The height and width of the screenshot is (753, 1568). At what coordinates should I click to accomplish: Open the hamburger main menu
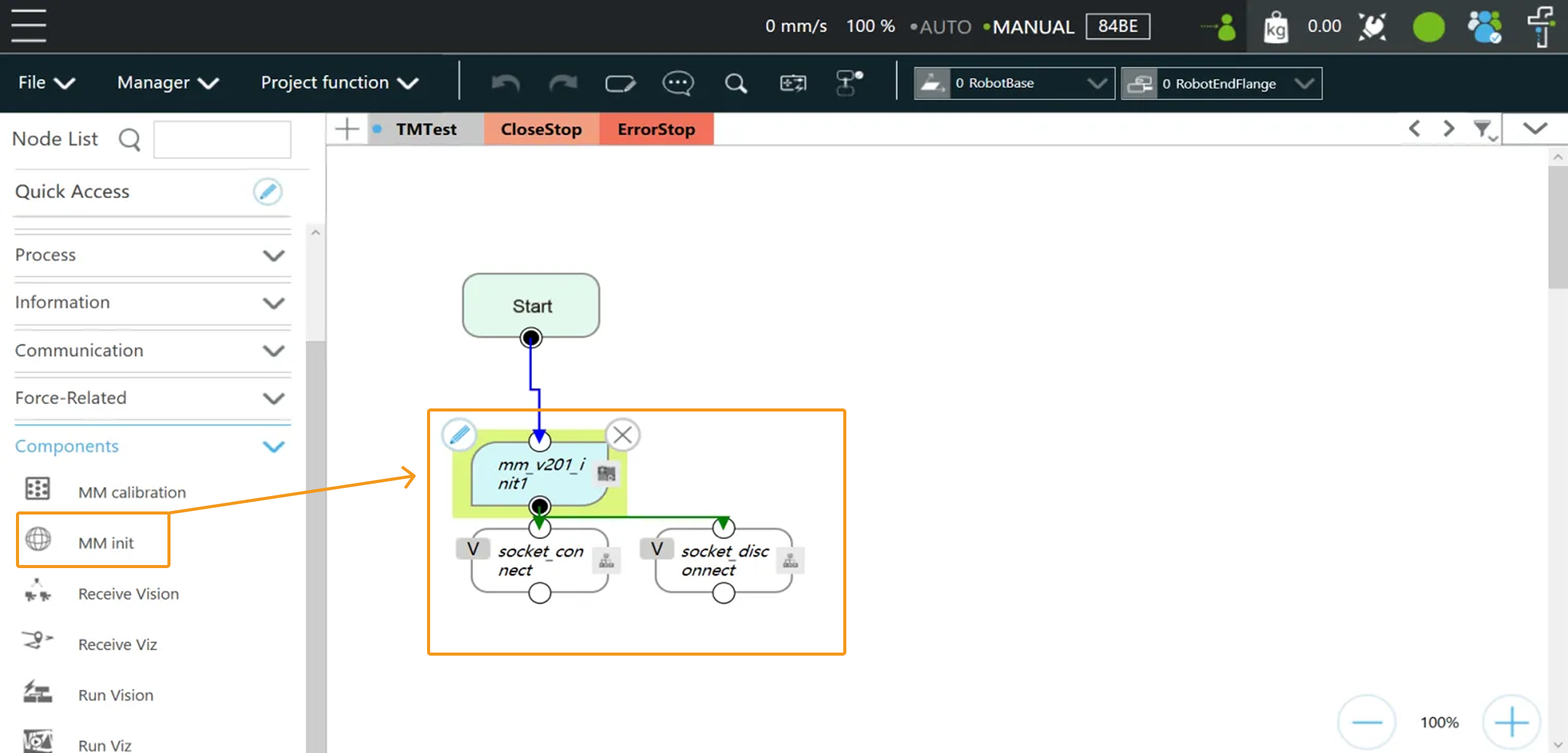coord(28,26)
